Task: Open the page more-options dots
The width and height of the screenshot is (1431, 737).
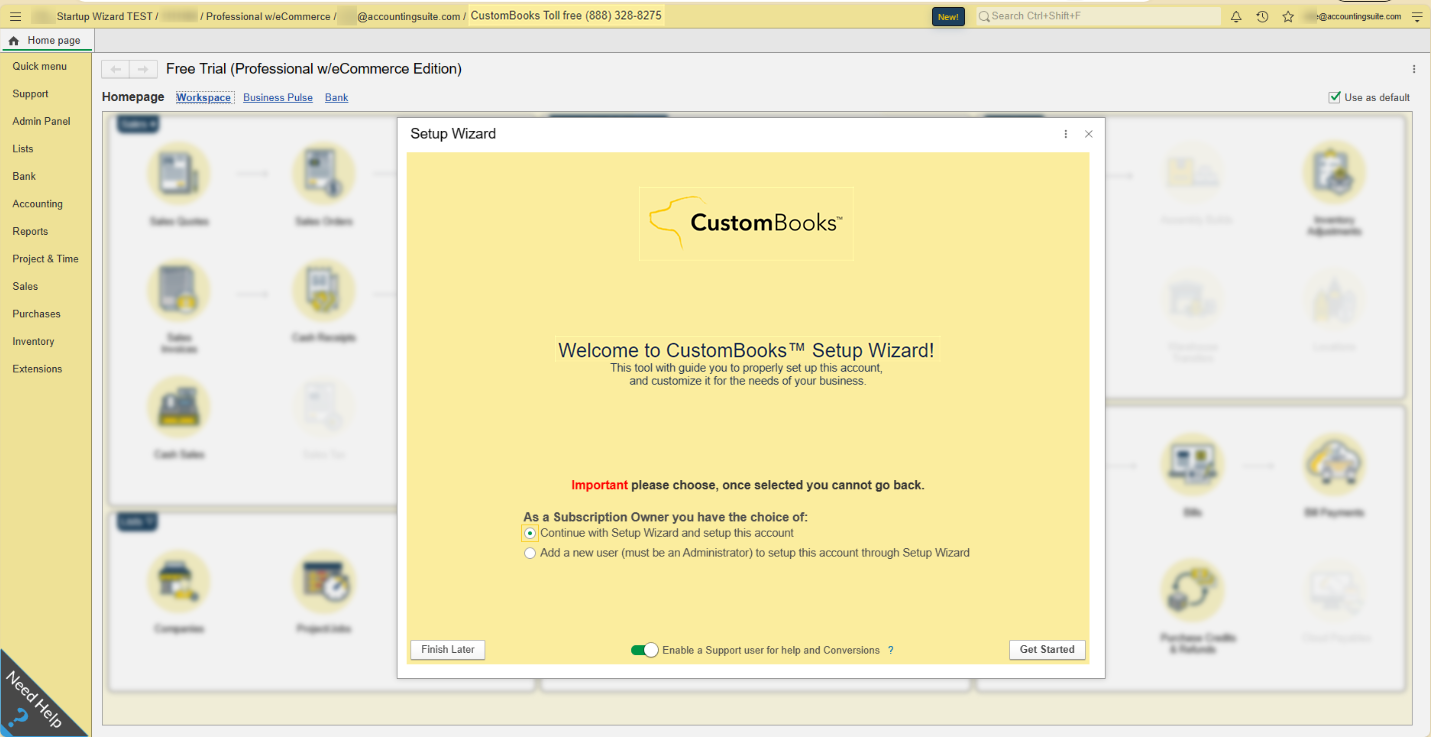Action: pyautogui.click(x=1414, y=69)
